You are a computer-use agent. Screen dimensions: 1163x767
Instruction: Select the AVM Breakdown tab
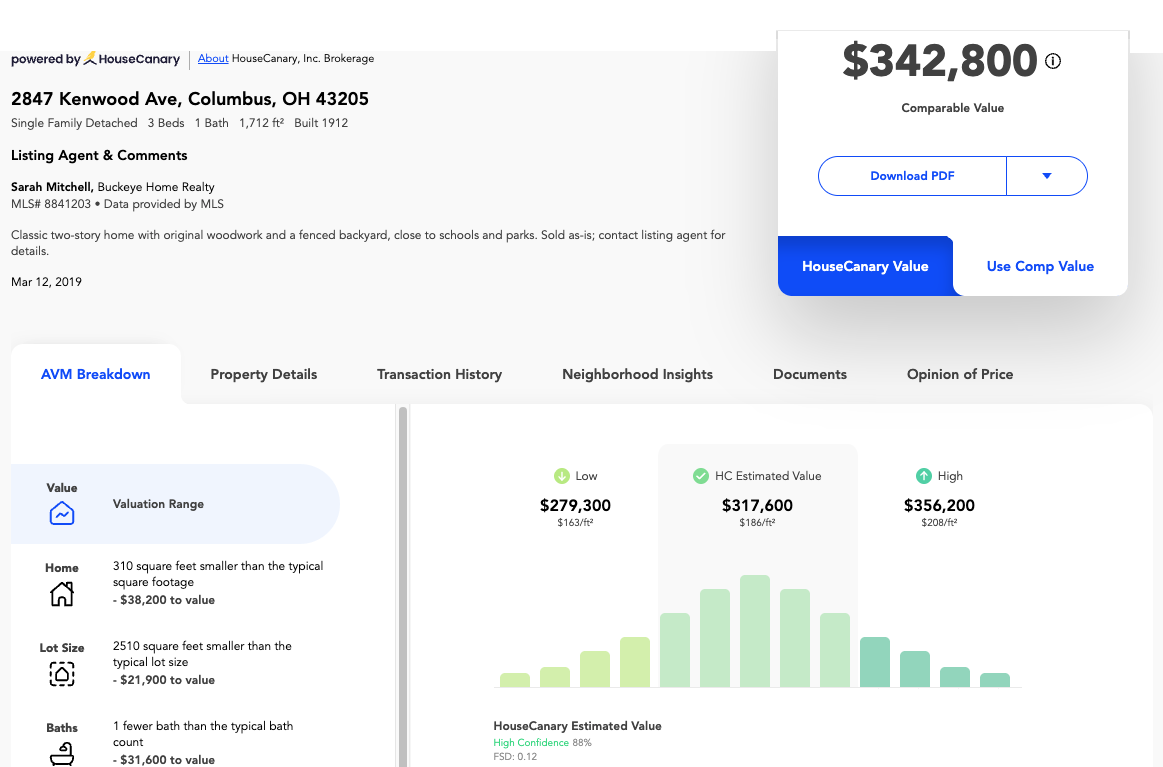96,375
